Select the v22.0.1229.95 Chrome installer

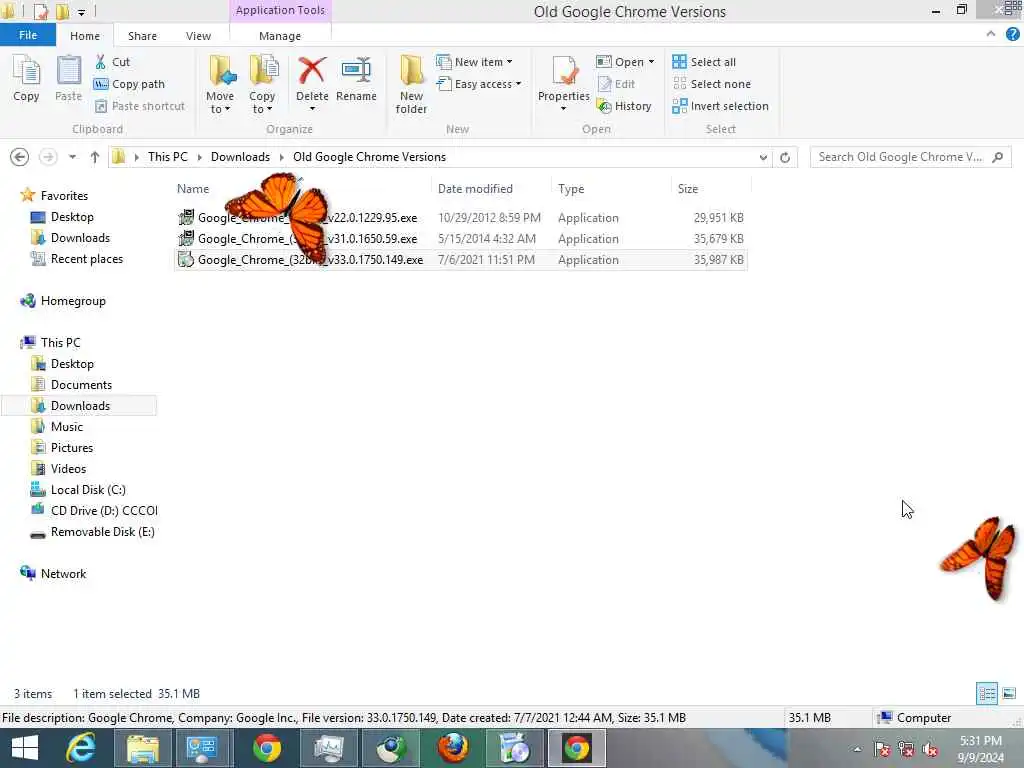[460, 217]
